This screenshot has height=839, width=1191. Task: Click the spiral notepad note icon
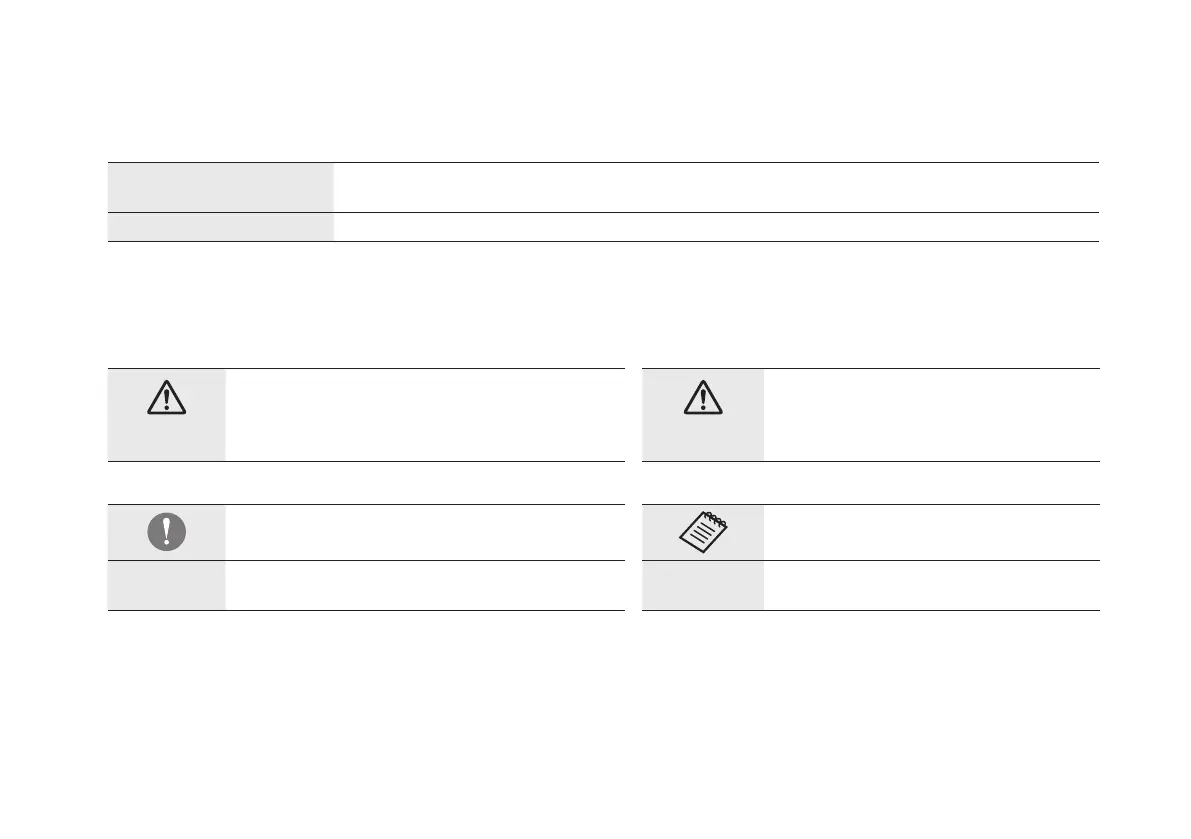coord(702,530)
